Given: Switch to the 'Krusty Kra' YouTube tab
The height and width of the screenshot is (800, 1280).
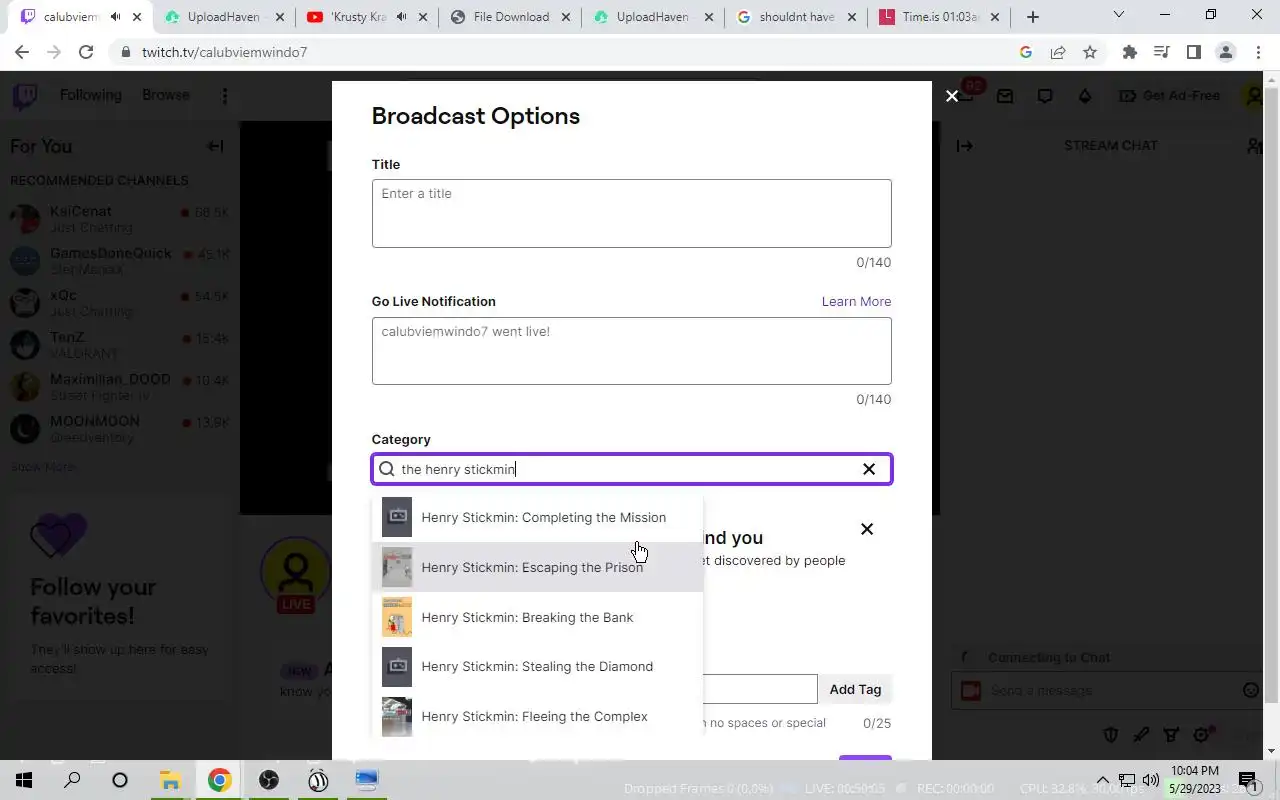Looking at the screenshot, I should (366, 17).
